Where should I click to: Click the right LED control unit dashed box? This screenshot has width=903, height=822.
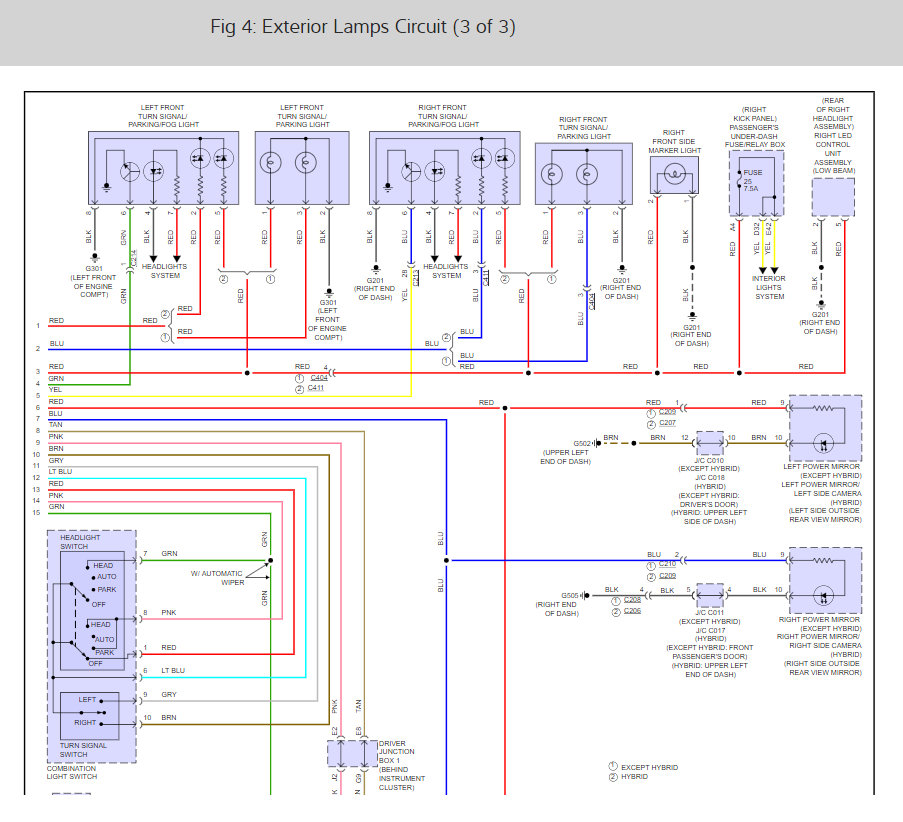point(833,197)
